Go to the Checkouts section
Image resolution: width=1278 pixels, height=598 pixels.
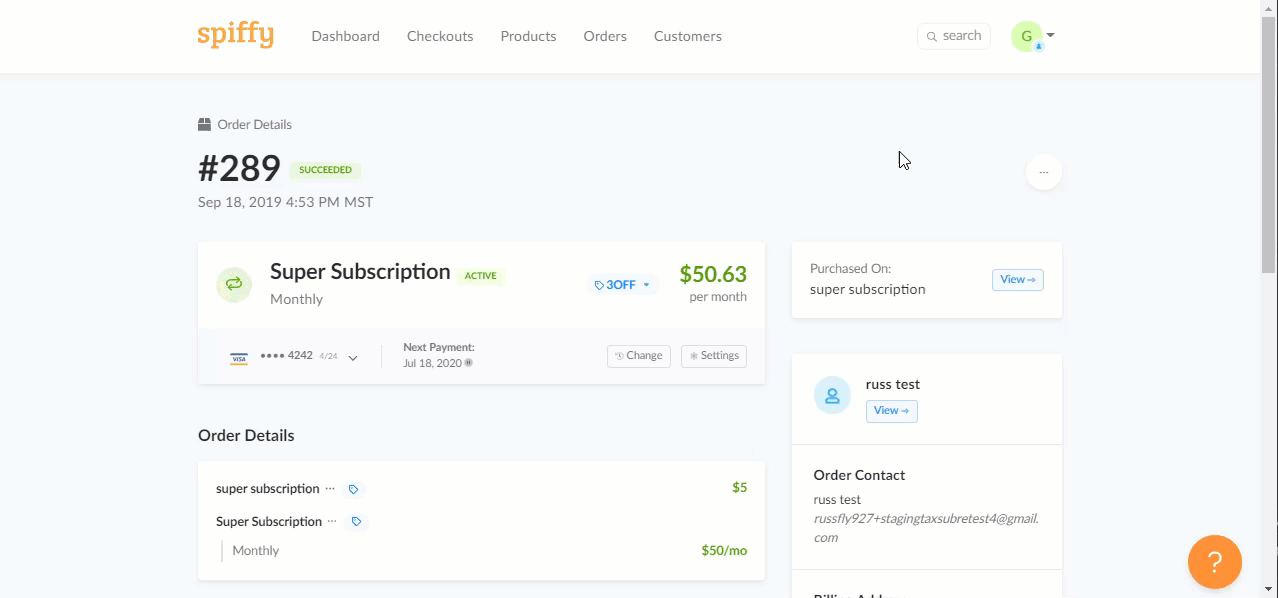pos(440,36)
